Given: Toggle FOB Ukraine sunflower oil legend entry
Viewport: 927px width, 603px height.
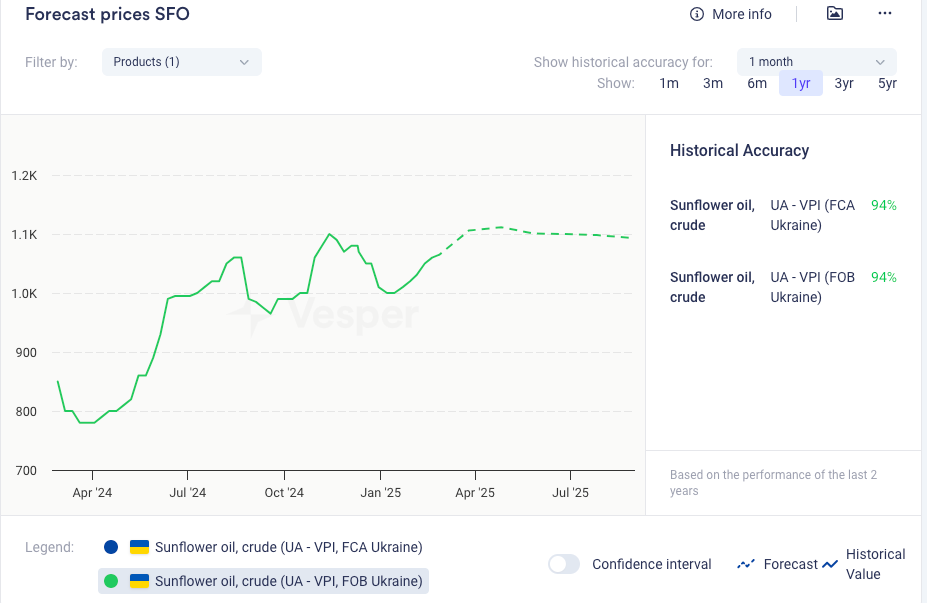Looking at the screenshot, I should click(x=288, y=581).
